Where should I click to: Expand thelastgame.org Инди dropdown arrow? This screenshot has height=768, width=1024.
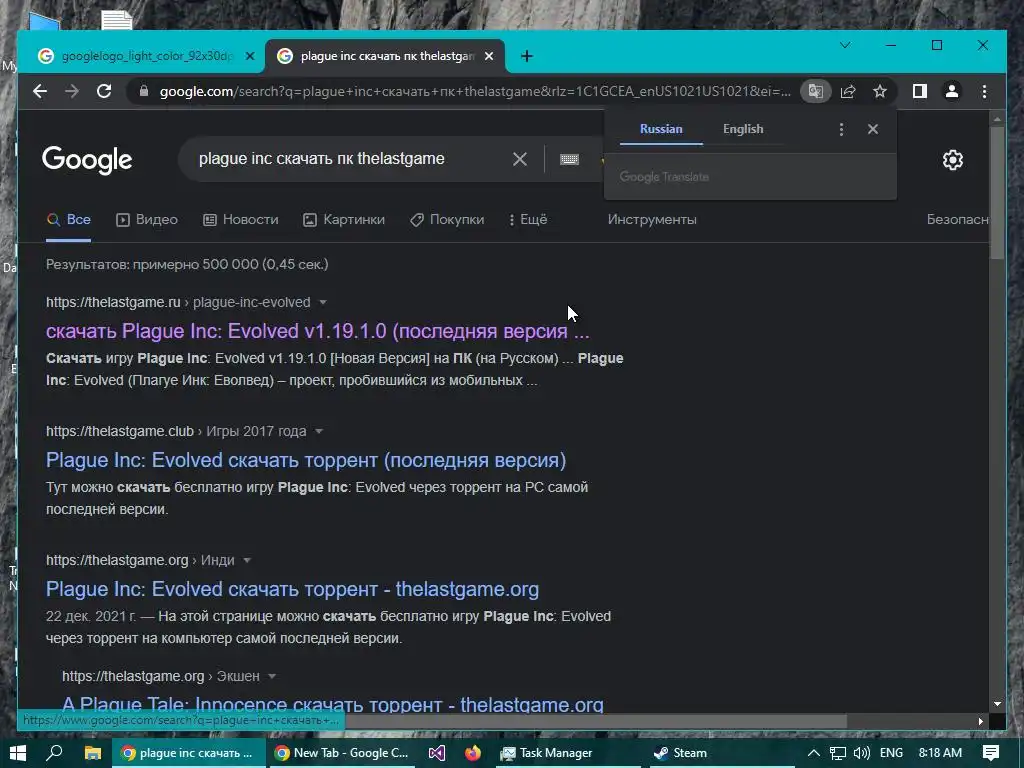247,560
